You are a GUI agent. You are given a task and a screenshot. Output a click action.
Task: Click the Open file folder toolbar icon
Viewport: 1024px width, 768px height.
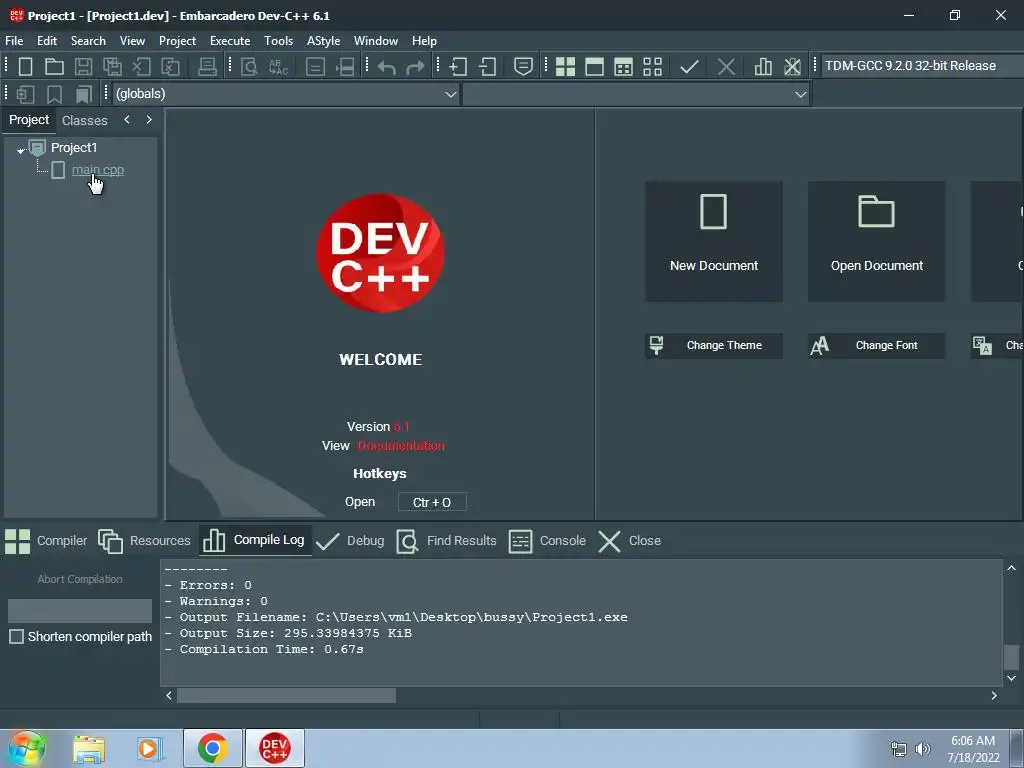coord(54,67)
